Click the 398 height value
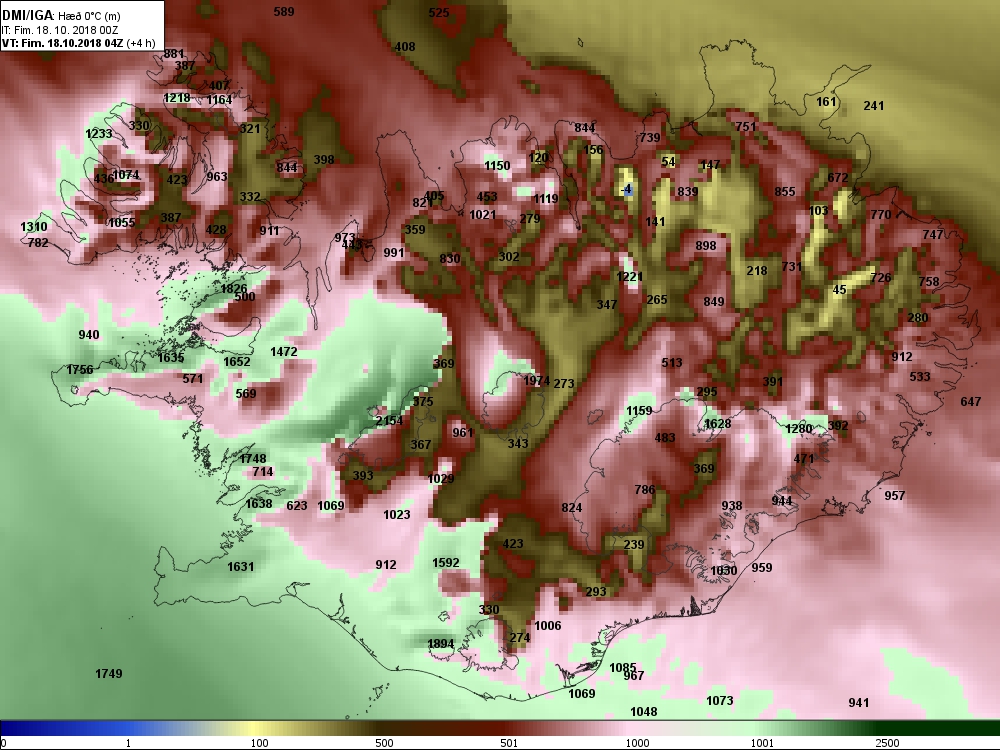Image resolution: width=1000 pixels, height=750 pixels. (324, 159)
